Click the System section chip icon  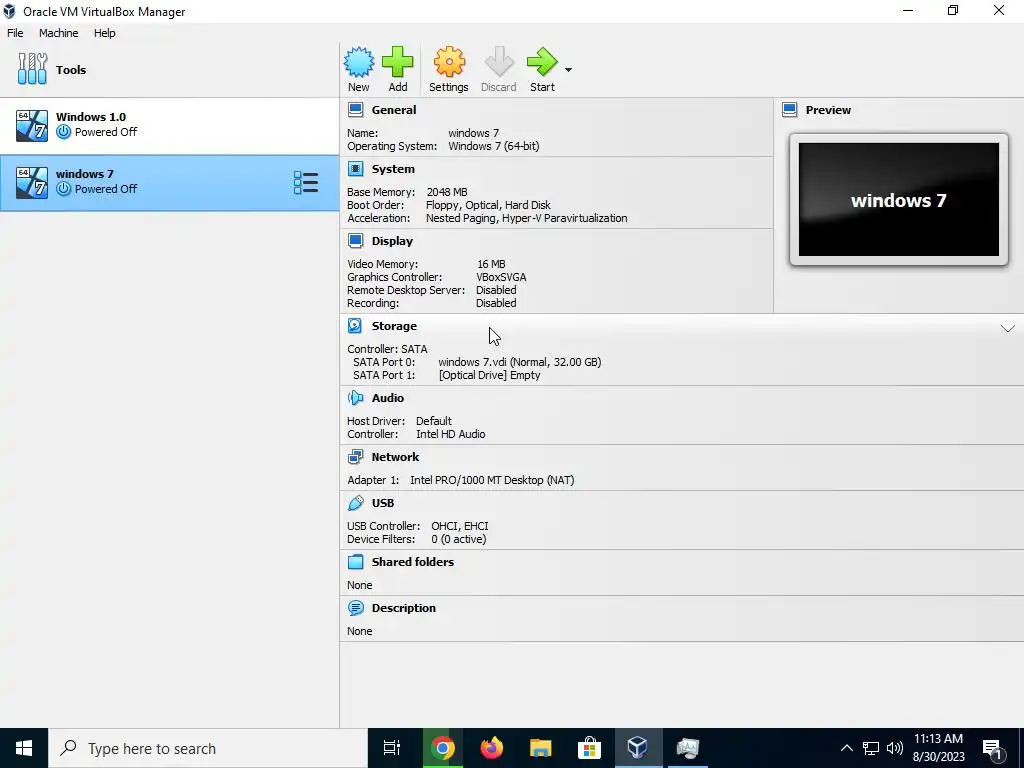click(355, 169)
